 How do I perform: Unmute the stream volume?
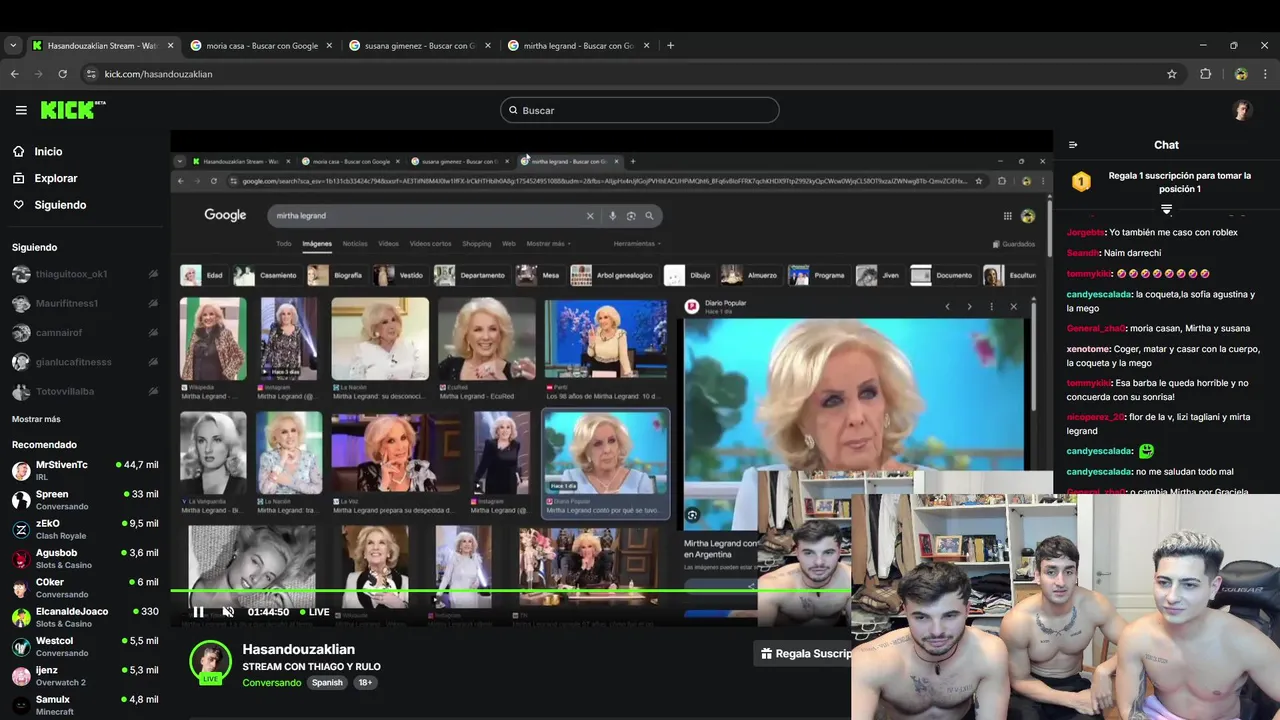click(x=228, y=612)
